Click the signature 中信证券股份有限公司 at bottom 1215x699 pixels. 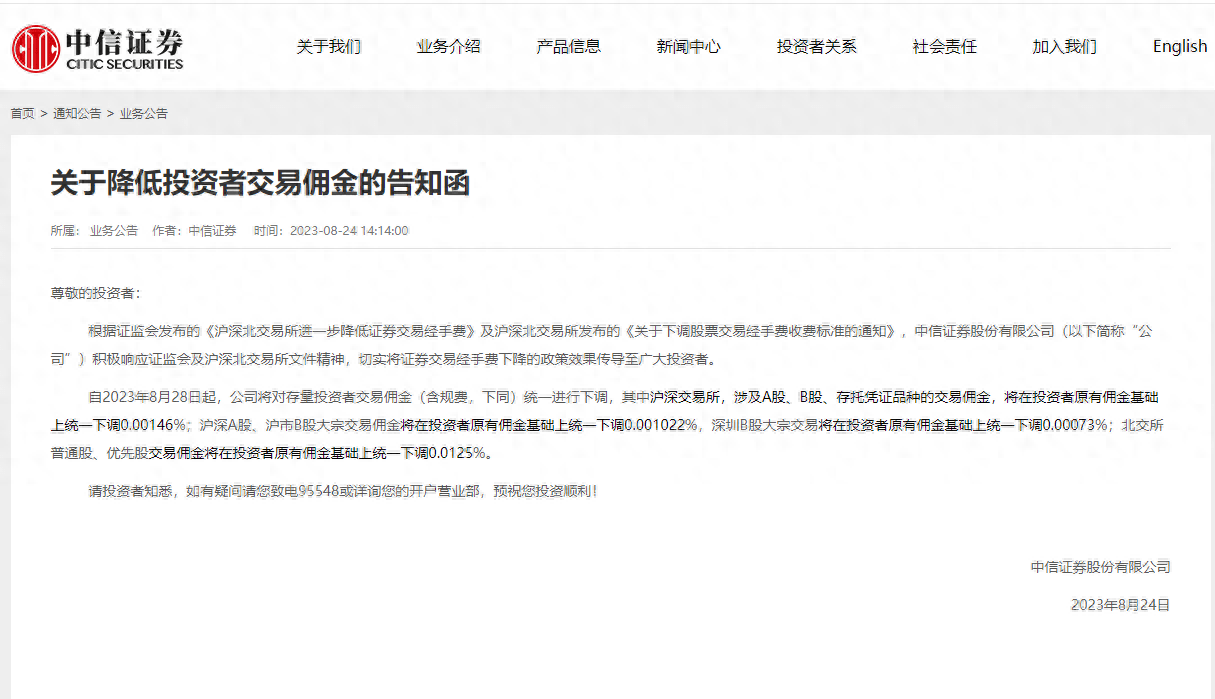(x=1100, y=567)
